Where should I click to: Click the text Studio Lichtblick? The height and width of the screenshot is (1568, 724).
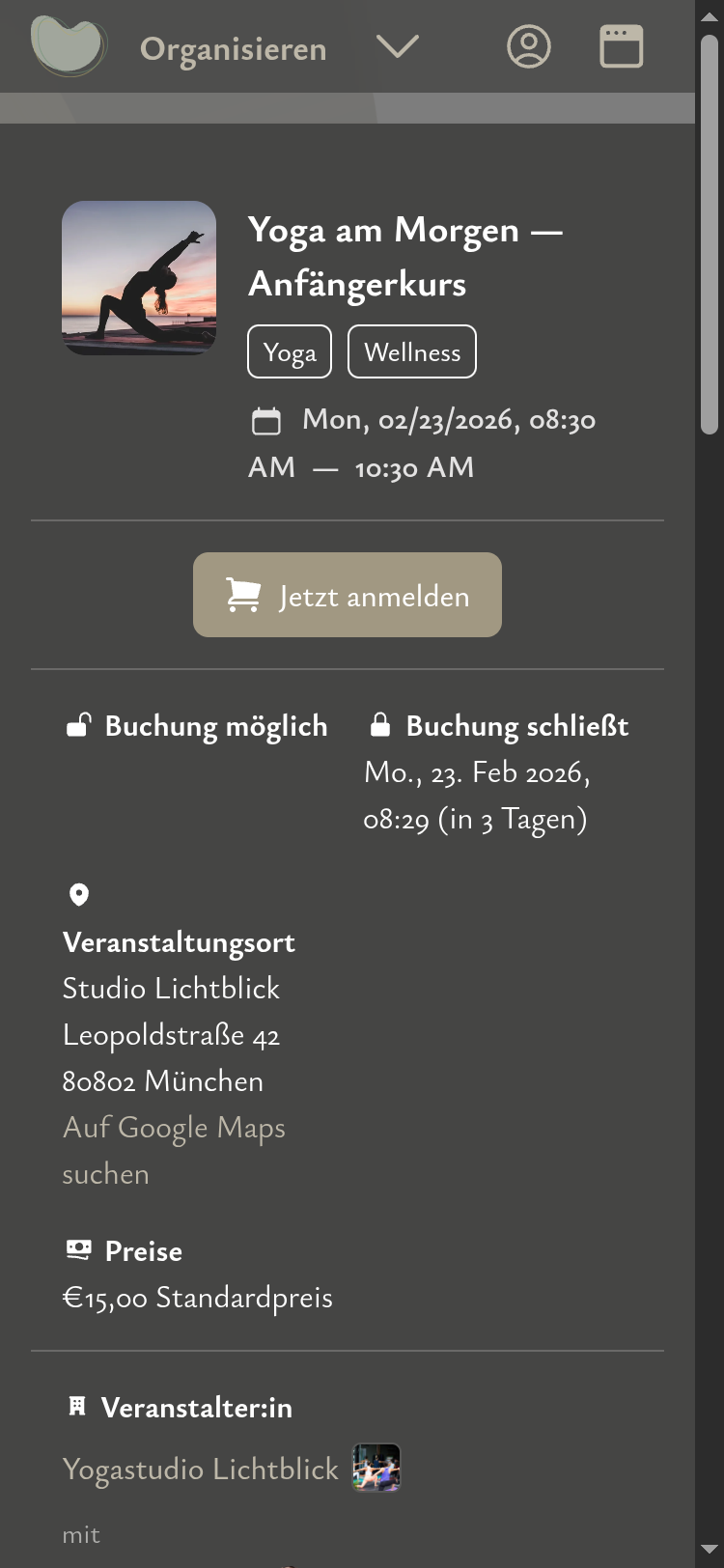[x=171, y=989]
